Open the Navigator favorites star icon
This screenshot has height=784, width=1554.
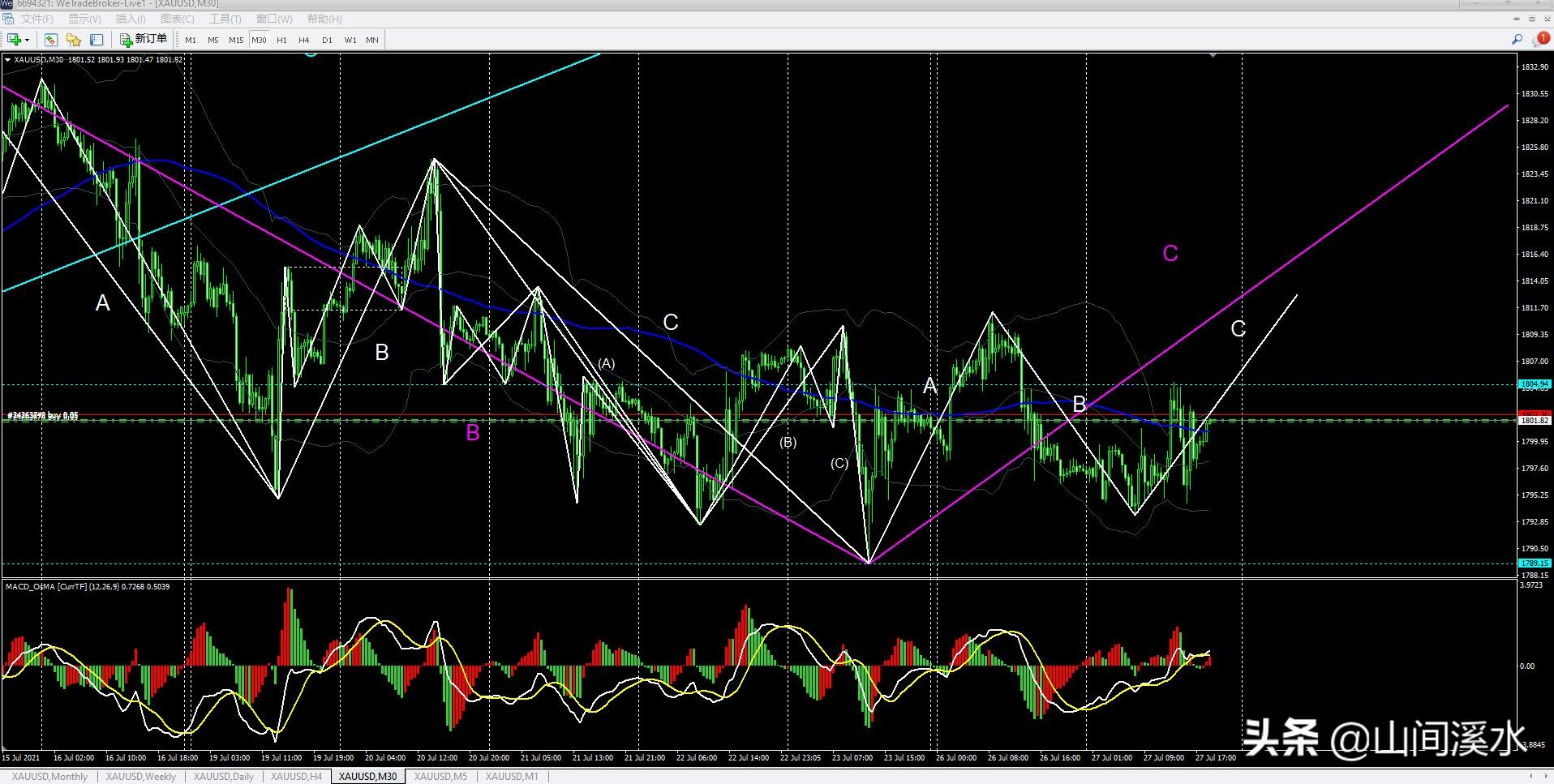click(x=74, y=40)
